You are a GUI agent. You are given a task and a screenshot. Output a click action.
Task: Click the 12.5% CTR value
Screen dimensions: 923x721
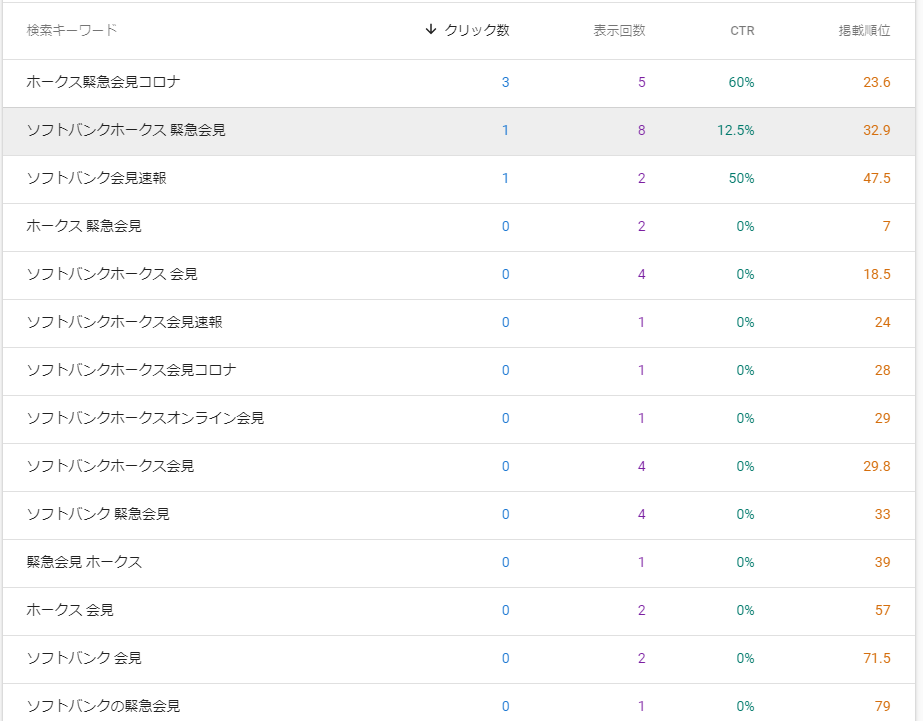[736, 130]
